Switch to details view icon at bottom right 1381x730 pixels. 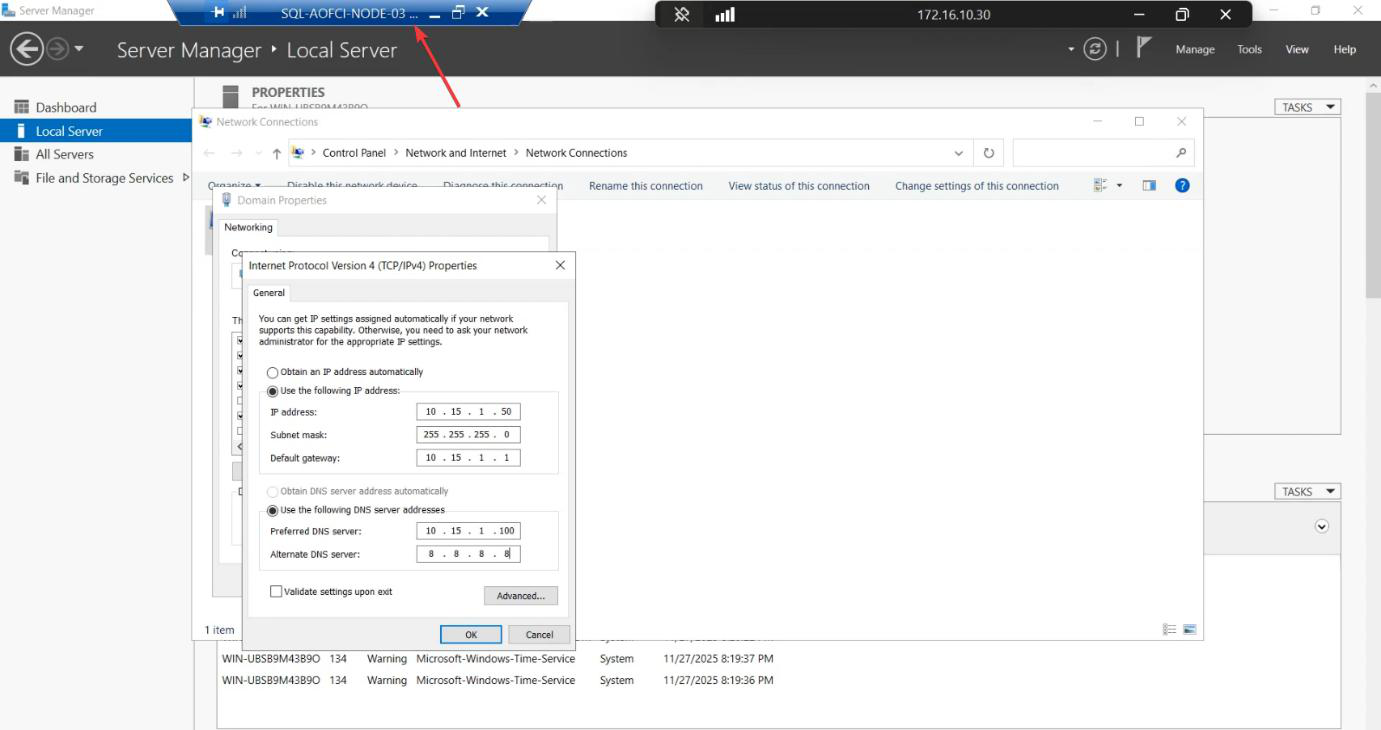(x=1169, y=629)
